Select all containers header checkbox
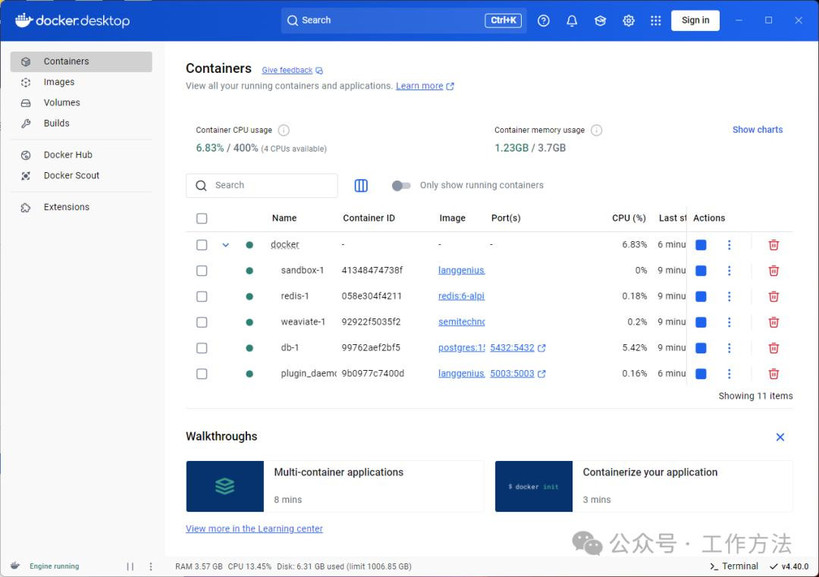 tap(202, 218)
